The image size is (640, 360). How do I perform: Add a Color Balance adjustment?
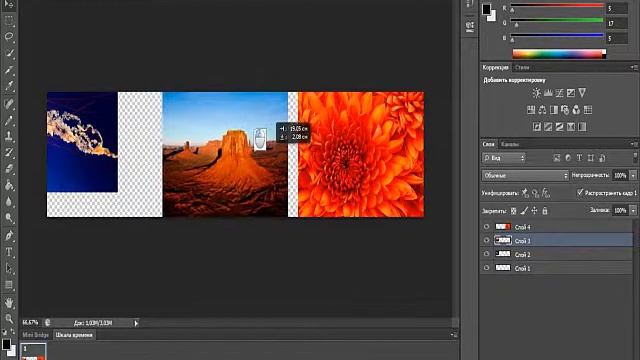(x=542, y=110)
